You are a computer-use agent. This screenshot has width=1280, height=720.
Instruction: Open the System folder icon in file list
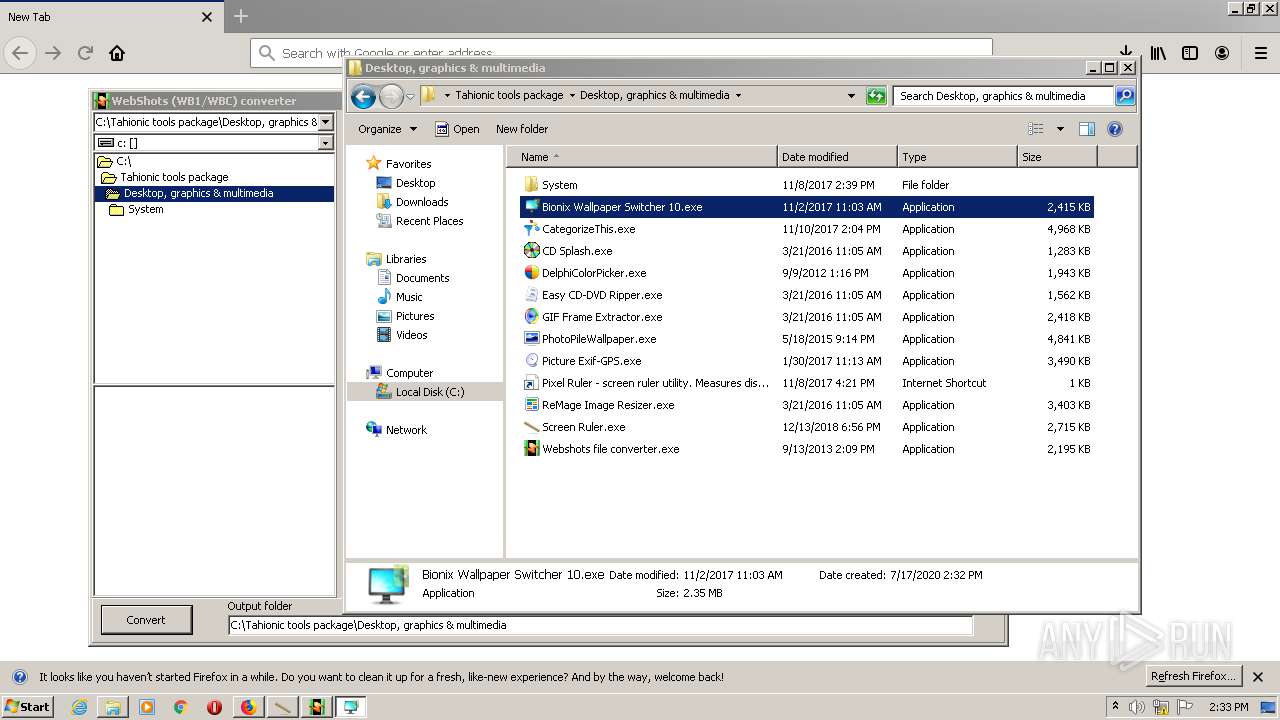tap(531, 185)
